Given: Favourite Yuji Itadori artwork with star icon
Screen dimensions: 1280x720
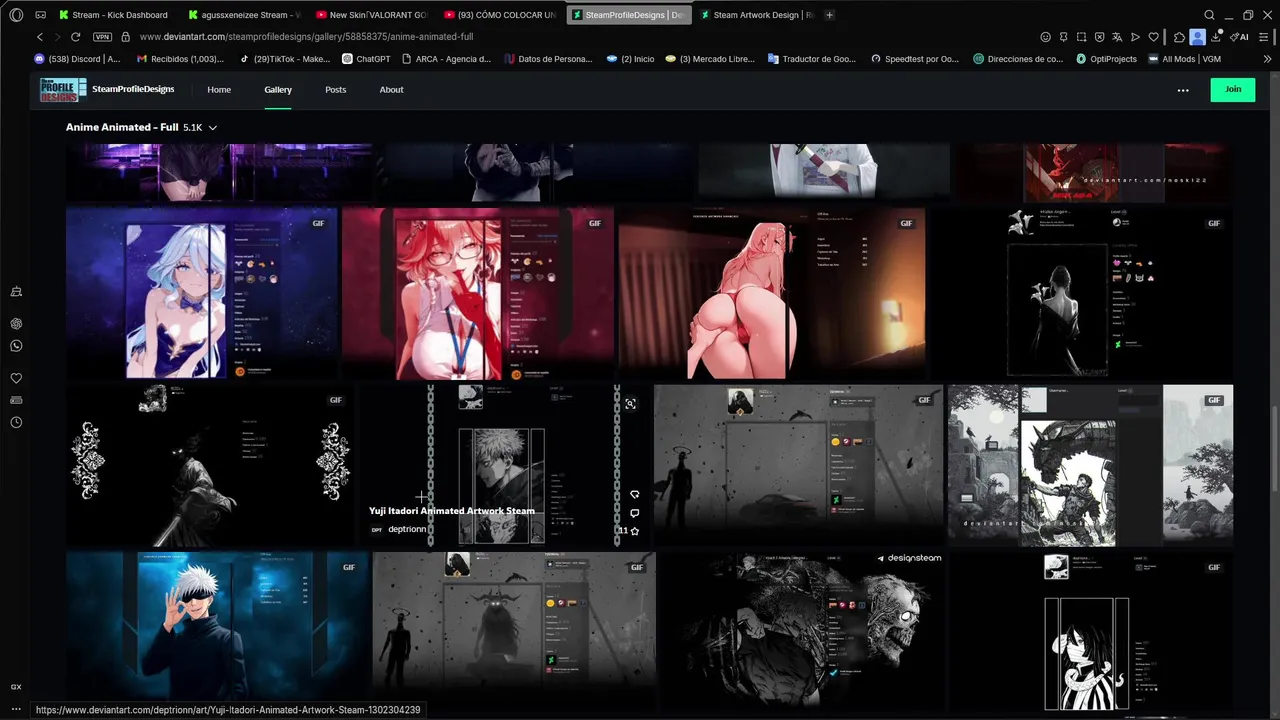Looking at the screenshot, I should pyautogui.click(x=635, y=531).
